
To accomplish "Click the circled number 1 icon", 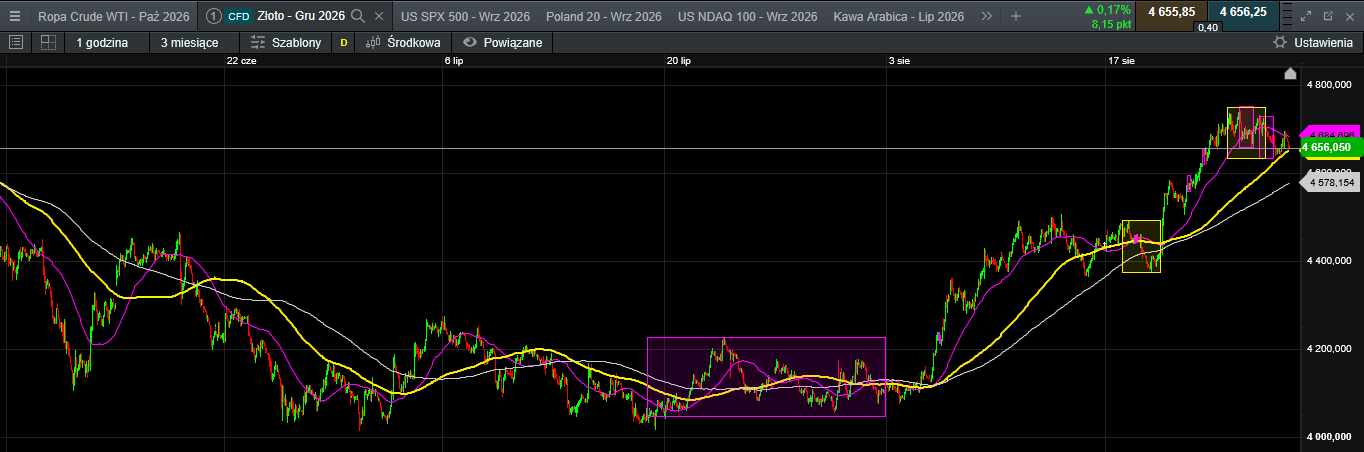I will [x=213, y=16].
